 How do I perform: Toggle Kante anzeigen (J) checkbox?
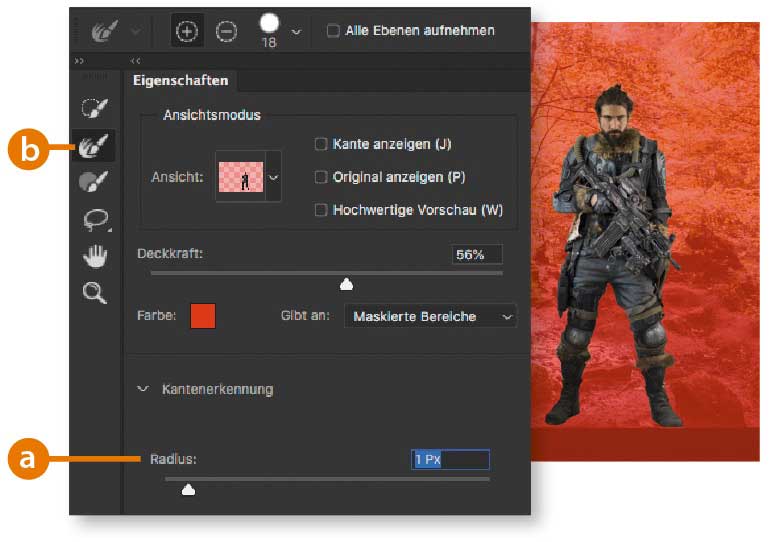pyautogui.click(x=321, y=144)
